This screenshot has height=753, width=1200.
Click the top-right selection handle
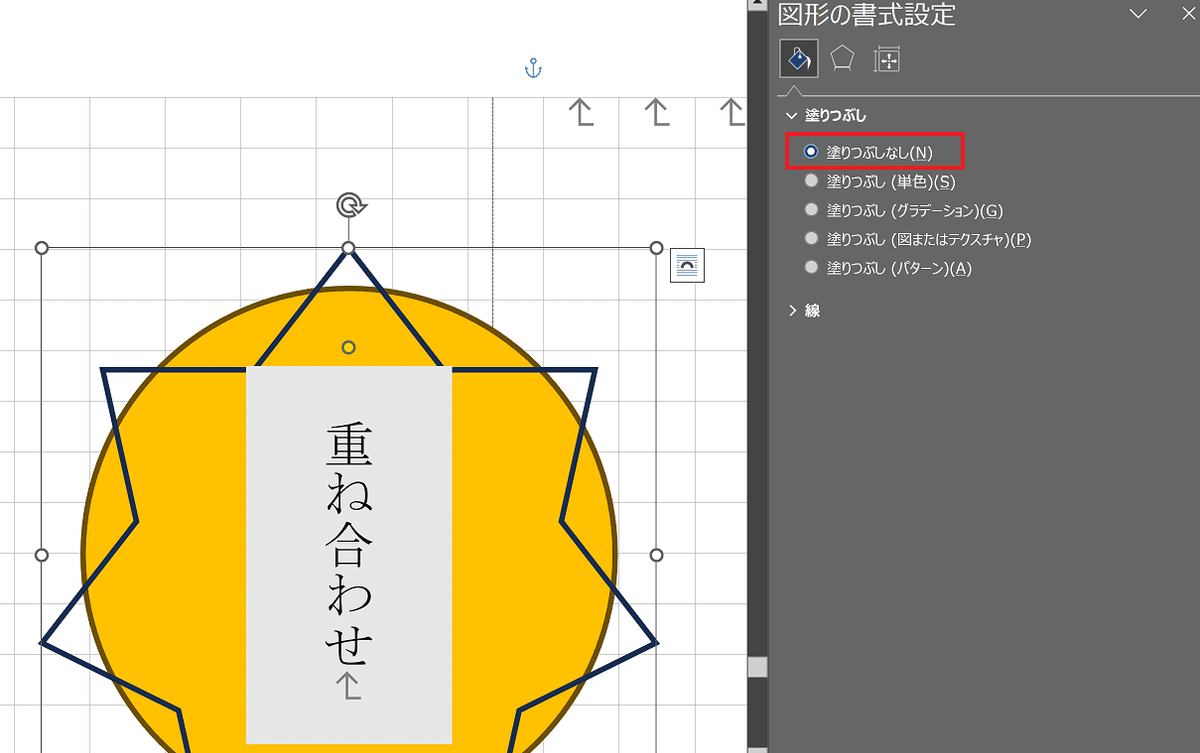point(657,248)
